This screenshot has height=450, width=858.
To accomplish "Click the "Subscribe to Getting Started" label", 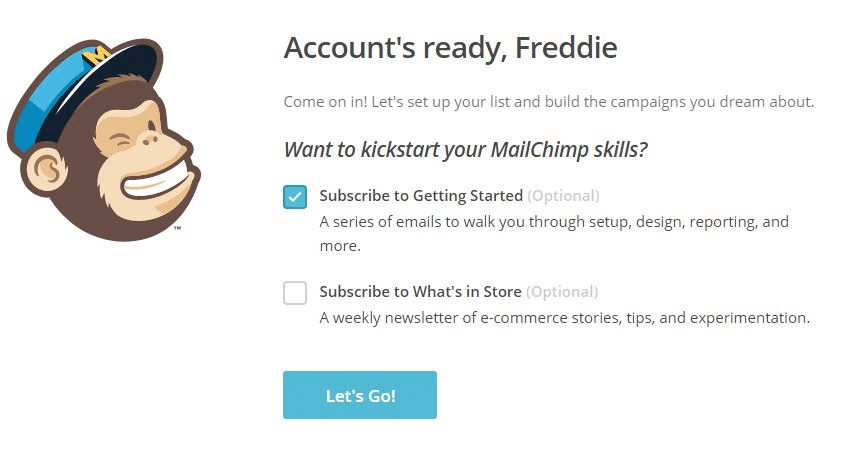I will point(421,196).
